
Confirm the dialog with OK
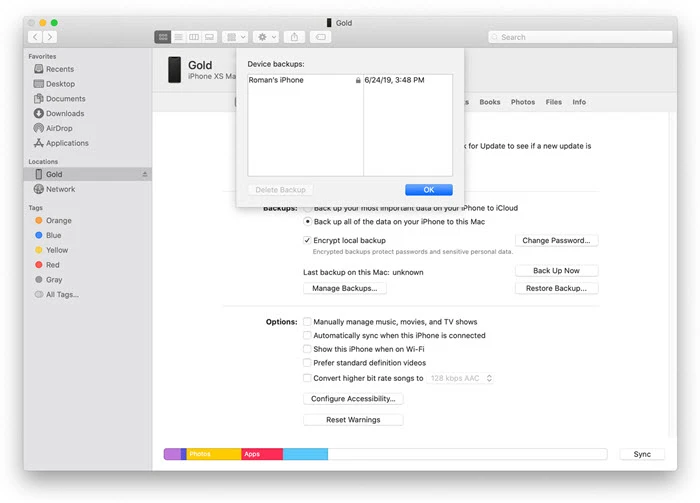coord(429,190)
